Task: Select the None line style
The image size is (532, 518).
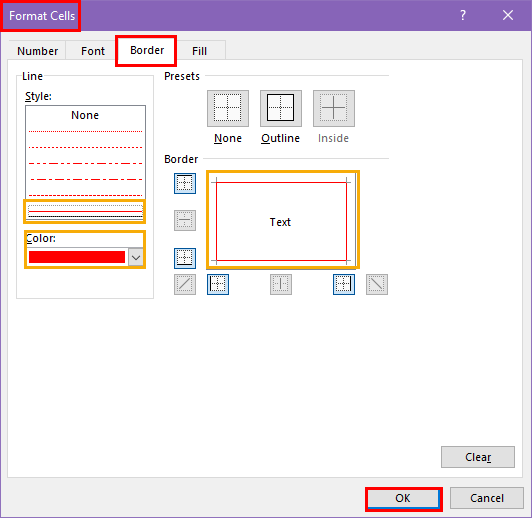Action: (85, 115)
